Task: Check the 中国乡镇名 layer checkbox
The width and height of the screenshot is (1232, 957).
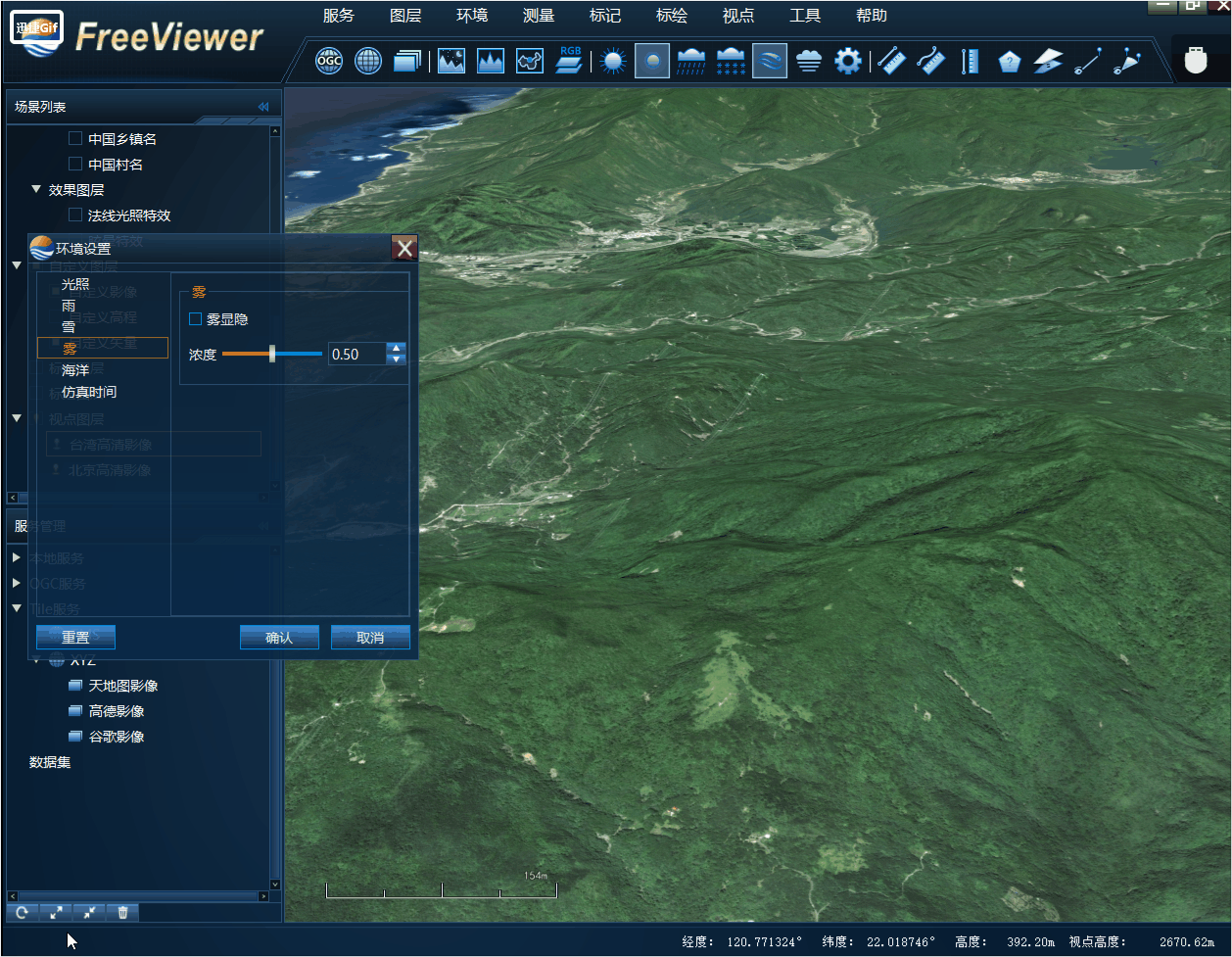Action: [x=75, y=139]
